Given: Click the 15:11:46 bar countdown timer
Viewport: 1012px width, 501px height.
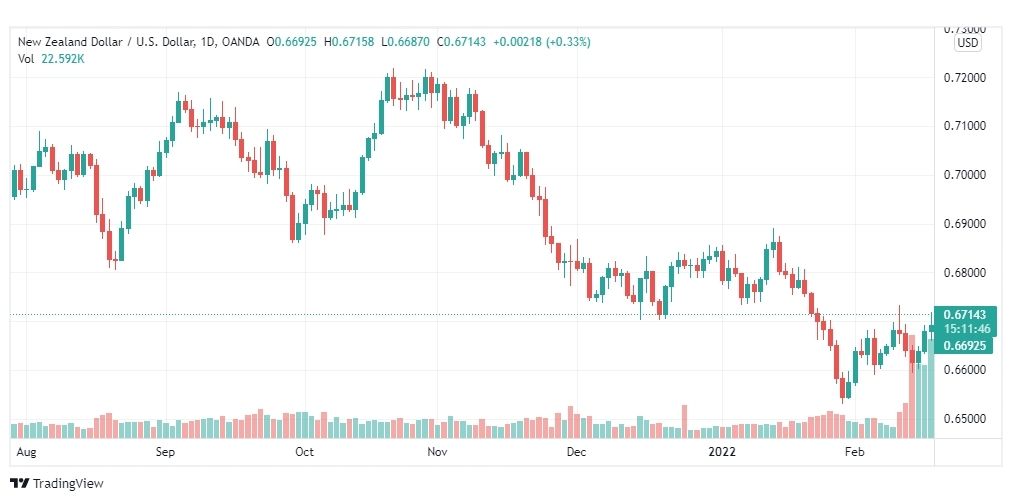Looking at the screenshot, I should (x=966, y=329).
